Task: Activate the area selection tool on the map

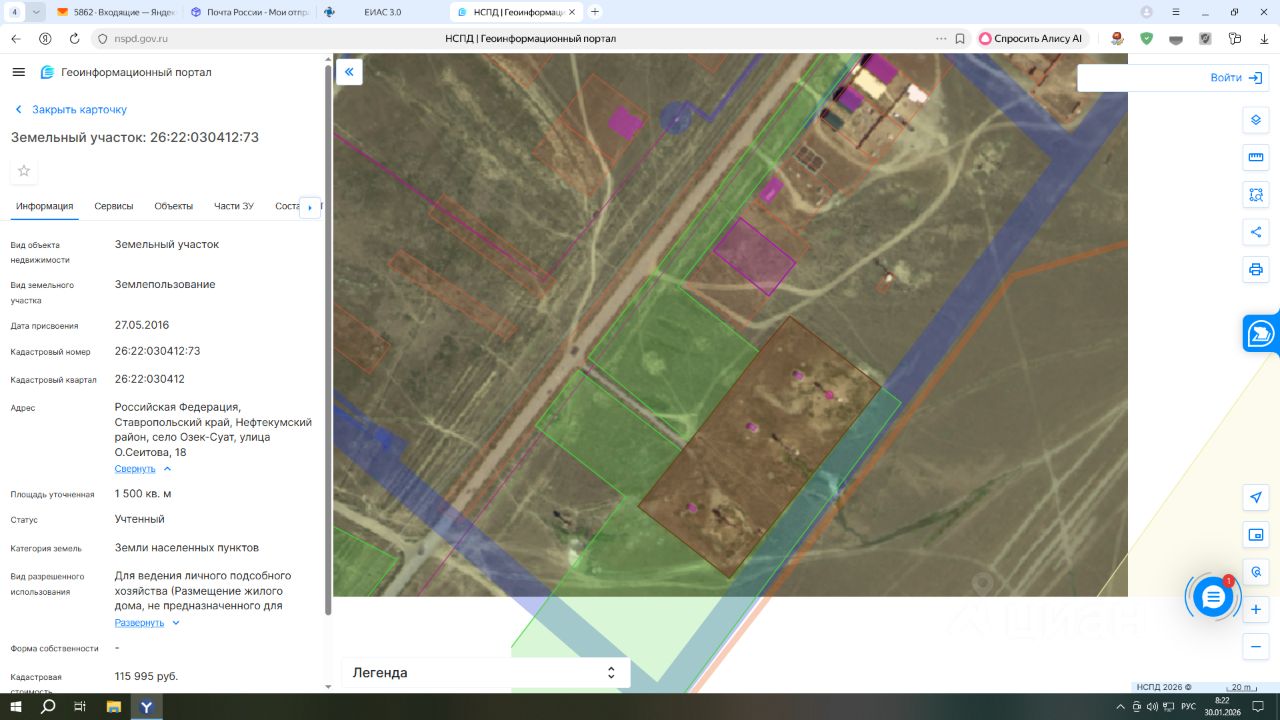Action: pos(1256,195)
